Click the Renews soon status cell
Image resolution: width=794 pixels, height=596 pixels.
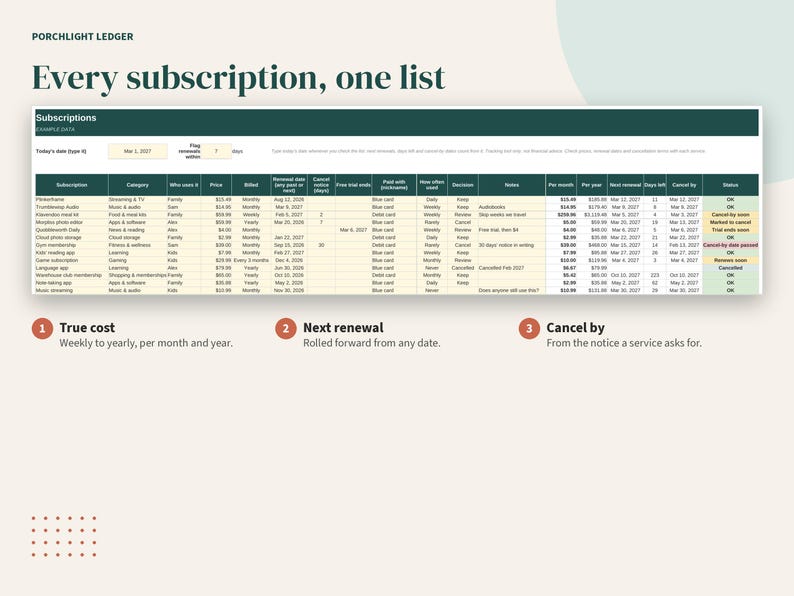(730, 260)
